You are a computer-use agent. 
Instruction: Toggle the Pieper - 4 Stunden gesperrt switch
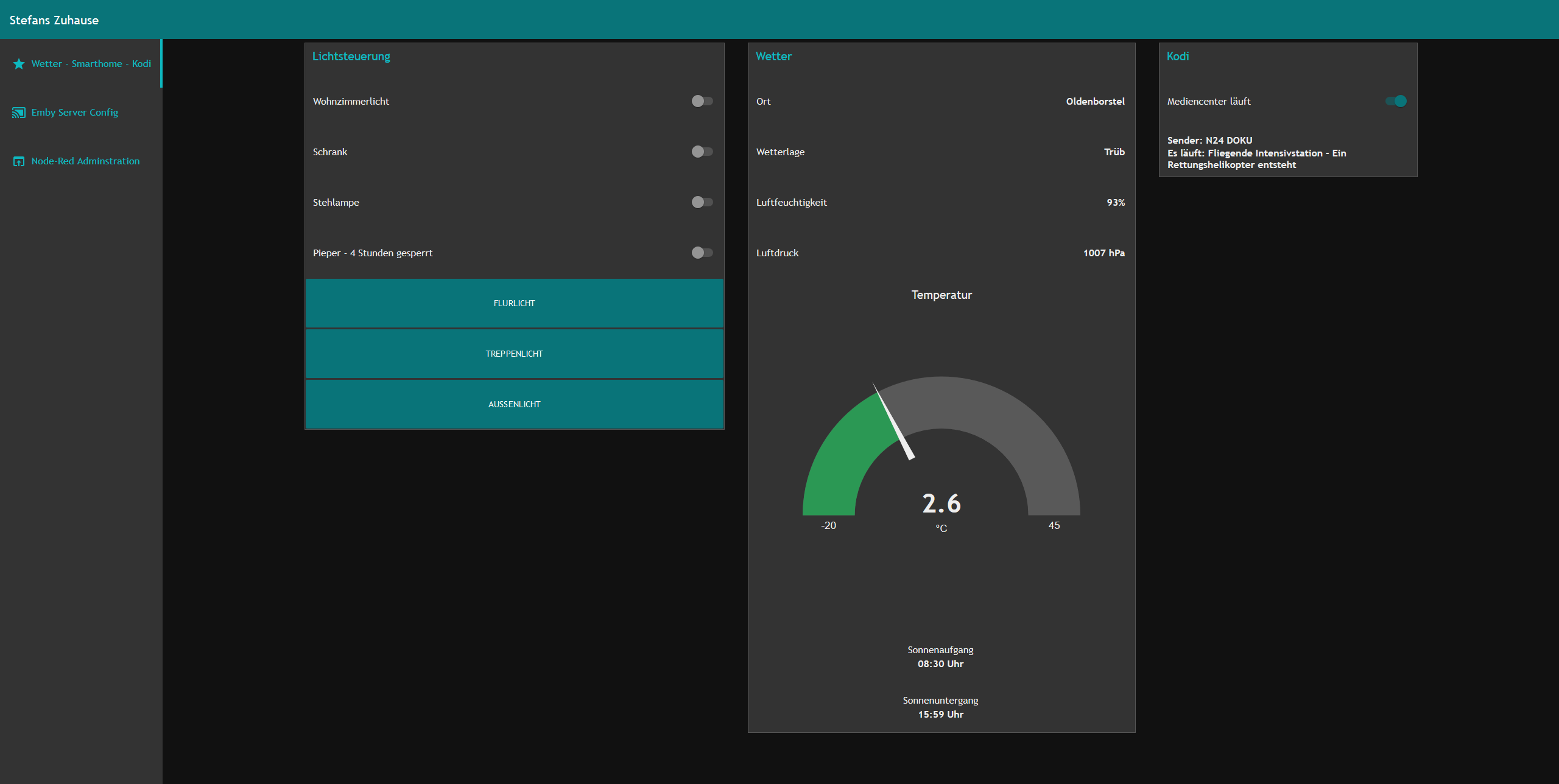coord(702,253)
